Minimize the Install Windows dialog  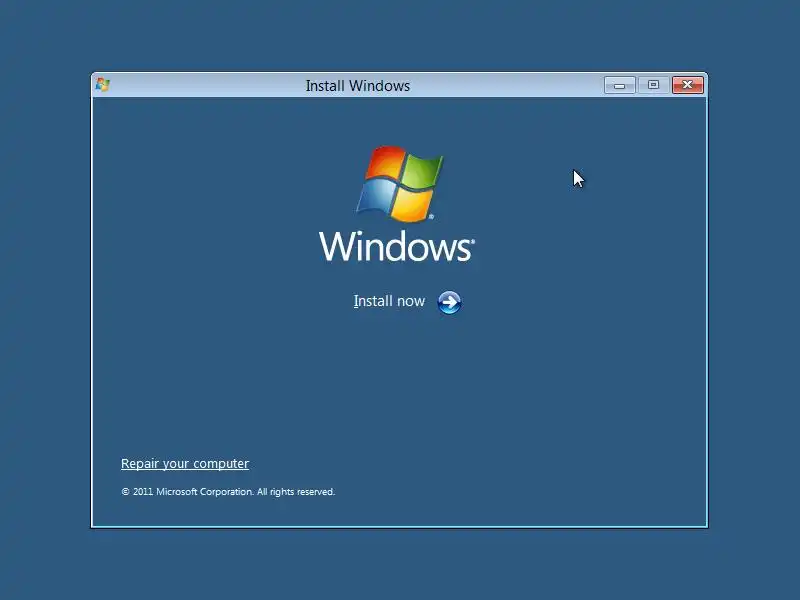pos(619,85)
